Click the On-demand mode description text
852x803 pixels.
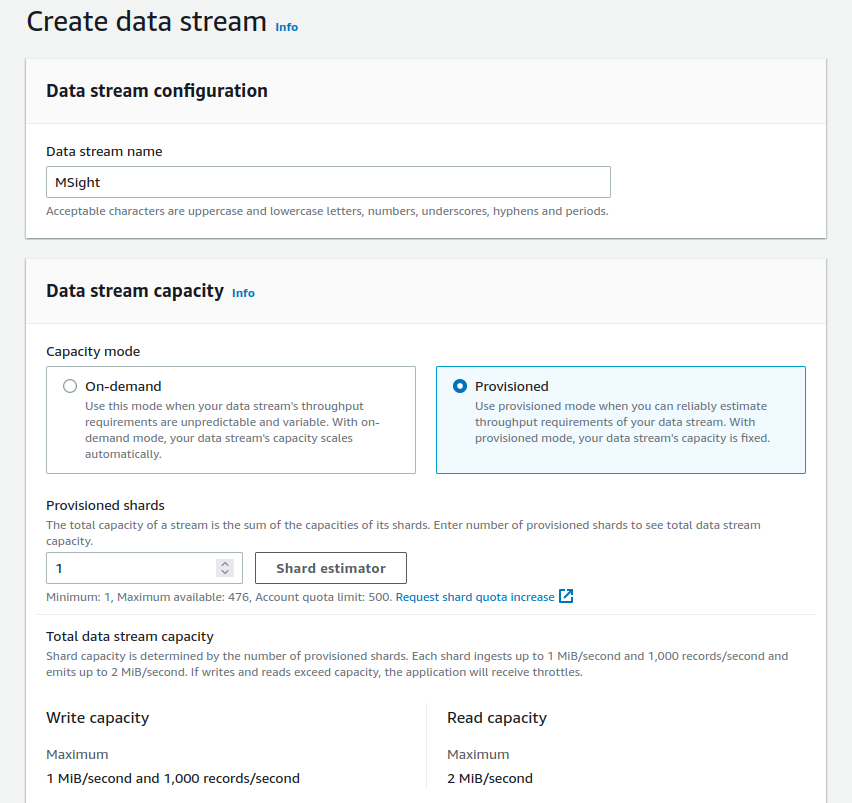point(232,430)
